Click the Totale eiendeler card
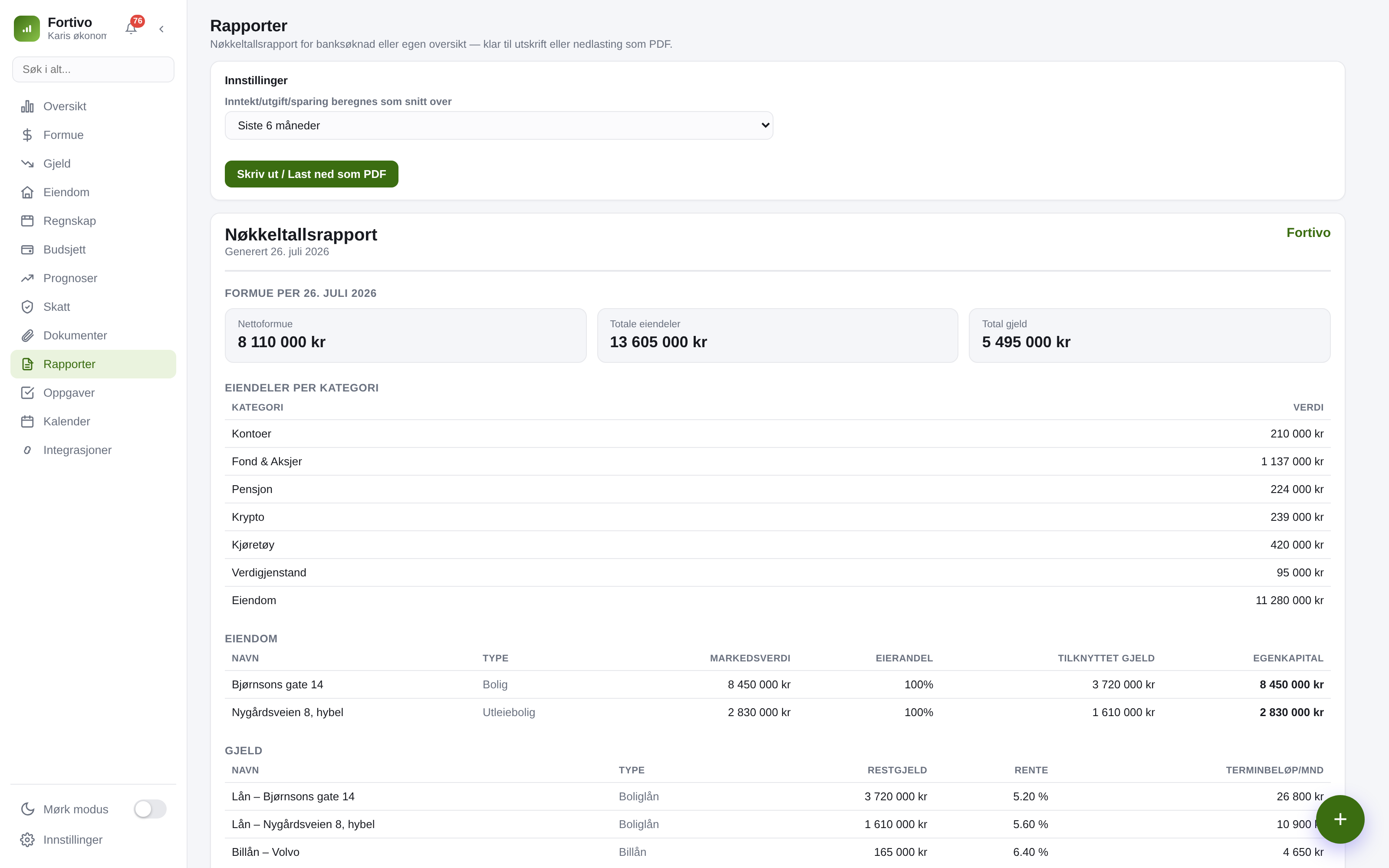This screenshot has width=1389, height=868. click(x=777, y=335)
